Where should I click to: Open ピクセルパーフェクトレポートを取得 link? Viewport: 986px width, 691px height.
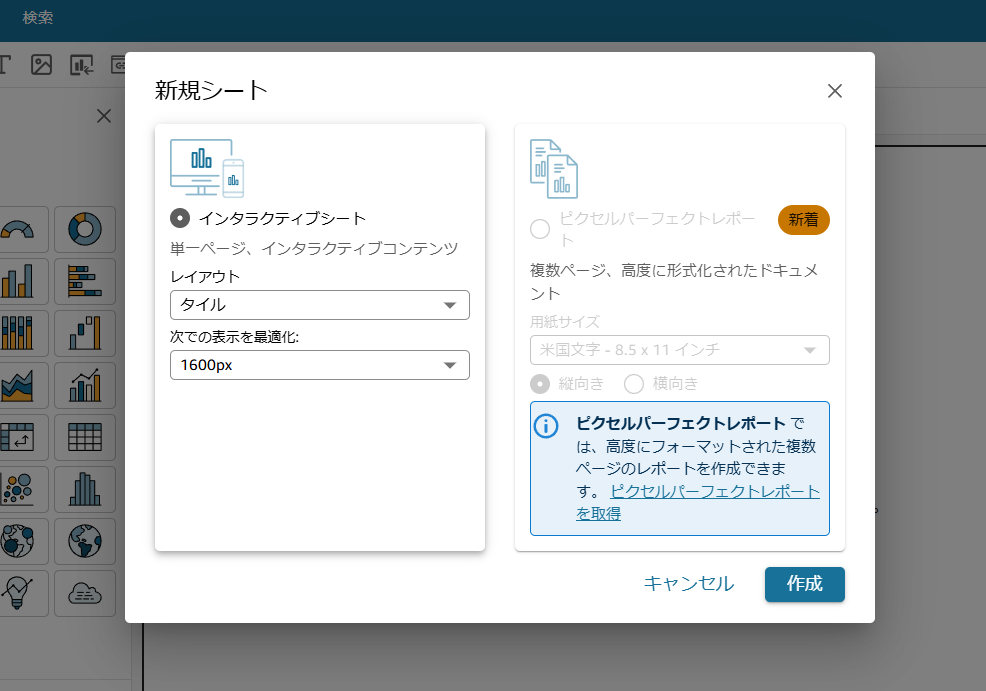click(698, 502)
